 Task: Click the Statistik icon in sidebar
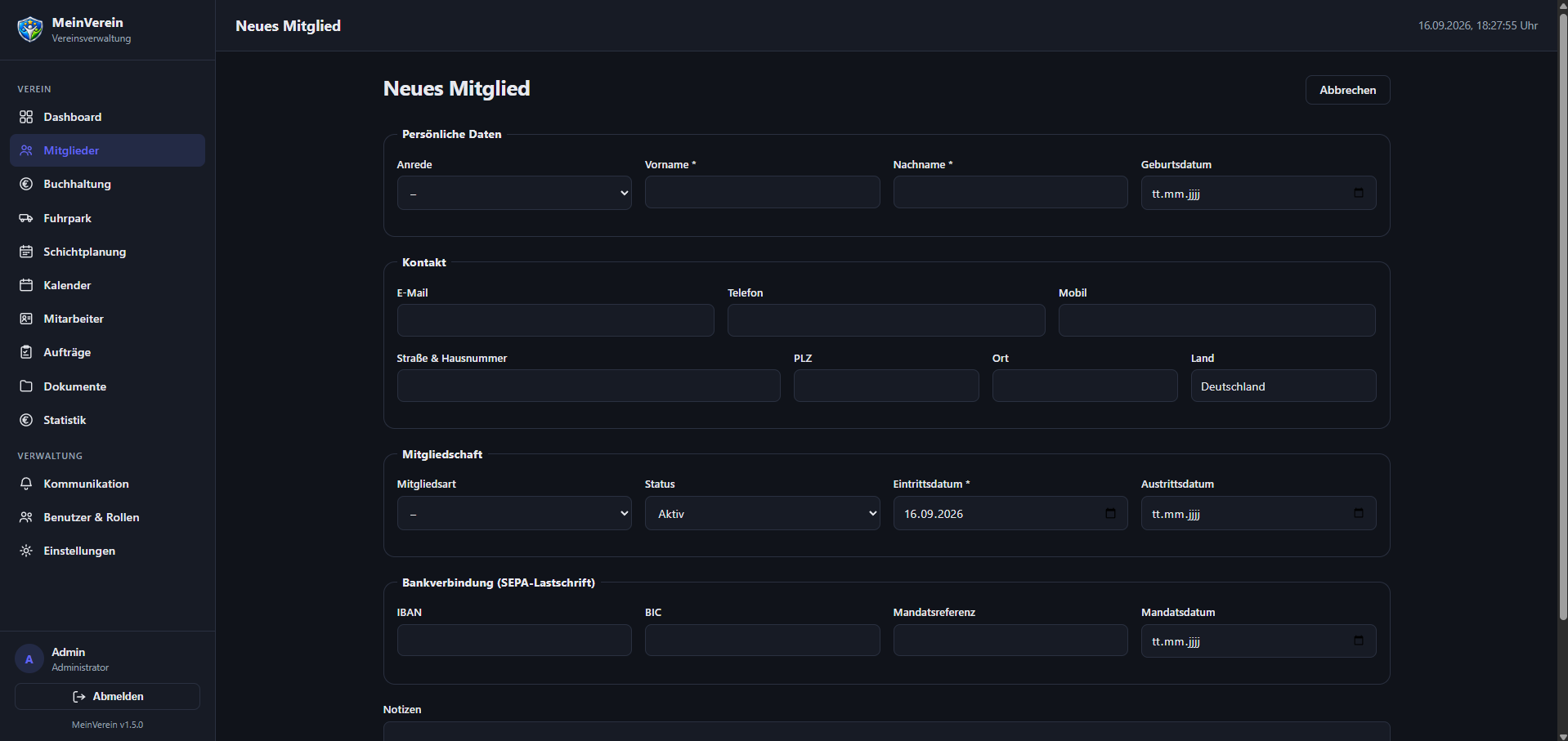(26, 420)
